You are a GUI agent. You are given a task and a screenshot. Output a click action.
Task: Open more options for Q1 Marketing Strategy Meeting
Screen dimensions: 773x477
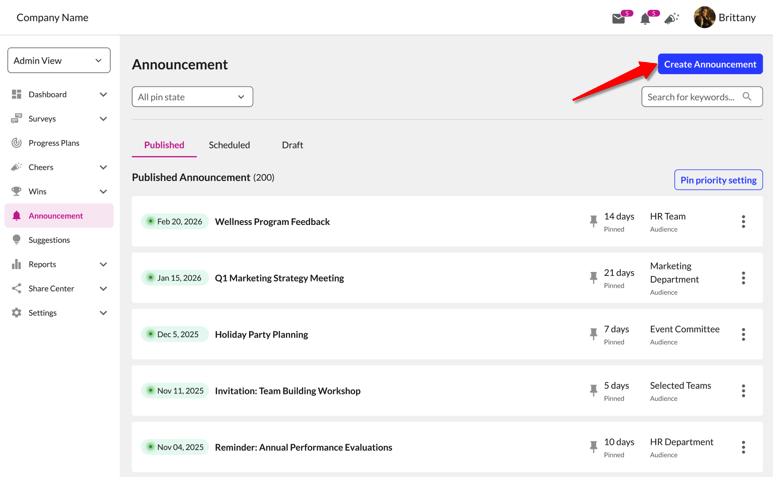(743, 278)
